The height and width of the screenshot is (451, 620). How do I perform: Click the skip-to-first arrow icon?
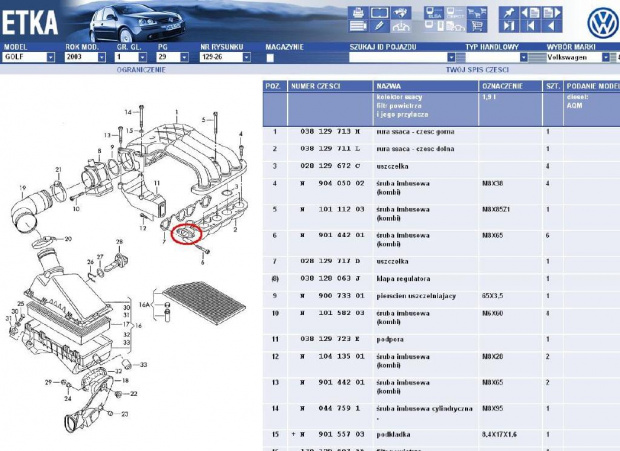tap(530, 26)
